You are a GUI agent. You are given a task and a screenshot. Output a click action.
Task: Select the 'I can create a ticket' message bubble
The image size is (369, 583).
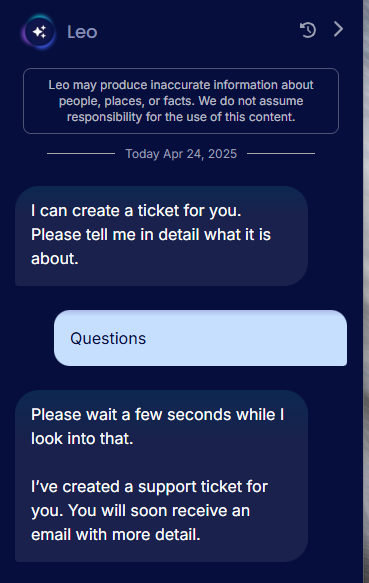[161, 236]
